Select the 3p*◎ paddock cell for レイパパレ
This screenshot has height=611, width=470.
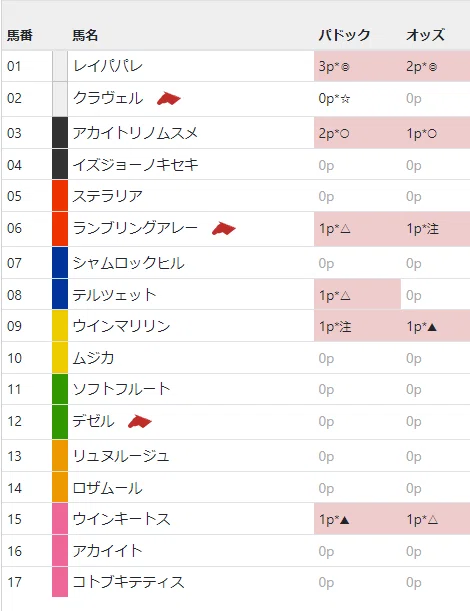[357, 66]
